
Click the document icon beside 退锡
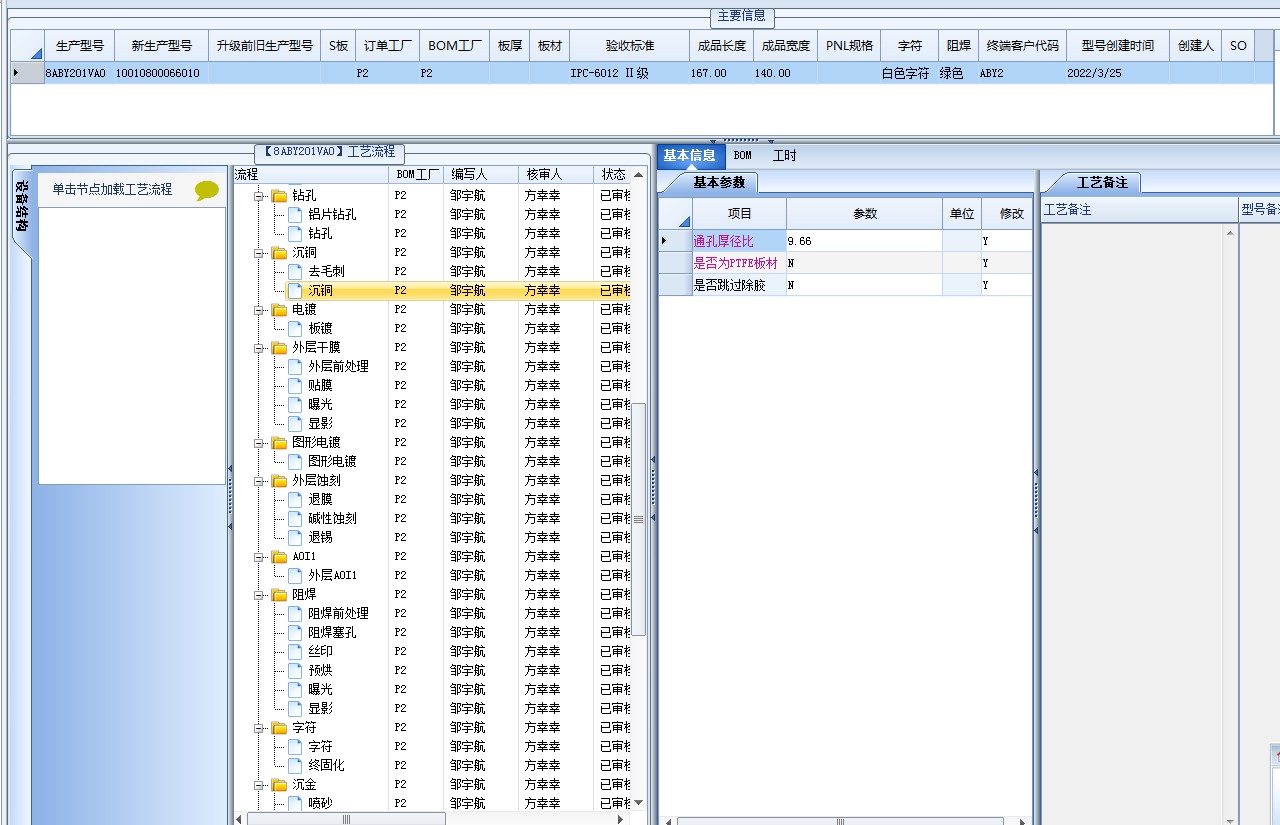click(x=295, y=537)
